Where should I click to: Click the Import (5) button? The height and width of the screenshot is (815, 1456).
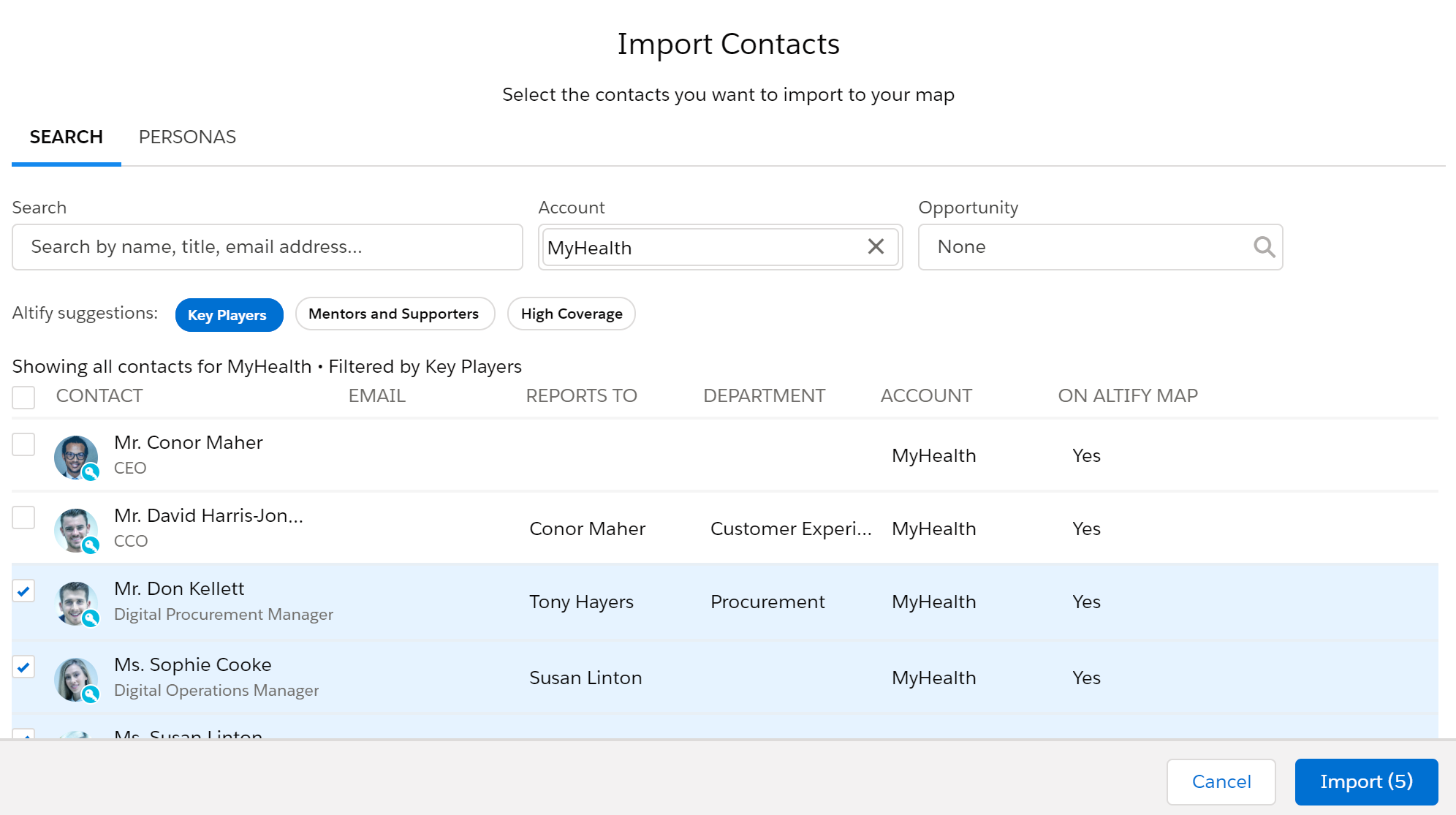(1366, 781)
